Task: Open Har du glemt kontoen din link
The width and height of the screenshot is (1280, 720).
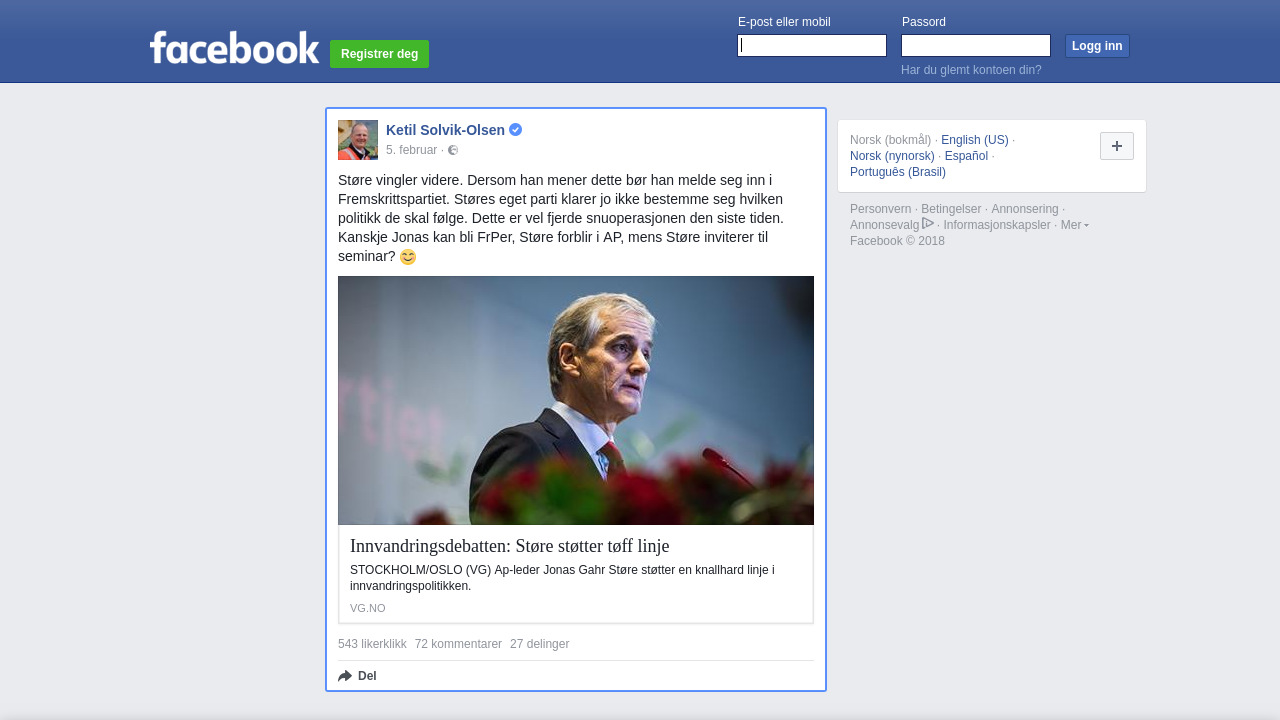Action: click(971, 70)
